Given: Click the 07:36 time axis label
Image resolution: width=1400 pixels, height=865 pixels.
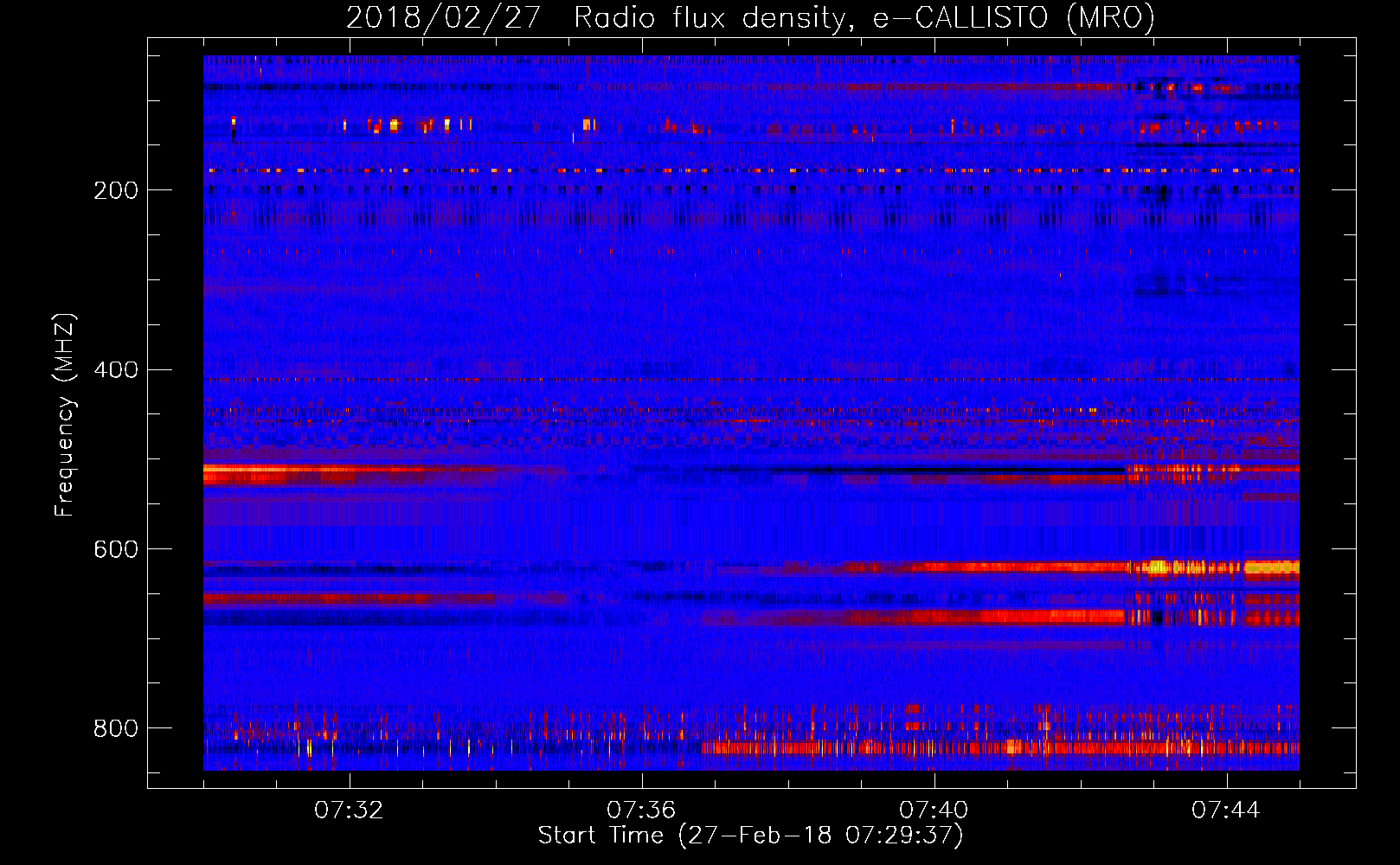Looking at the screenshot, I should coord(641,811).
